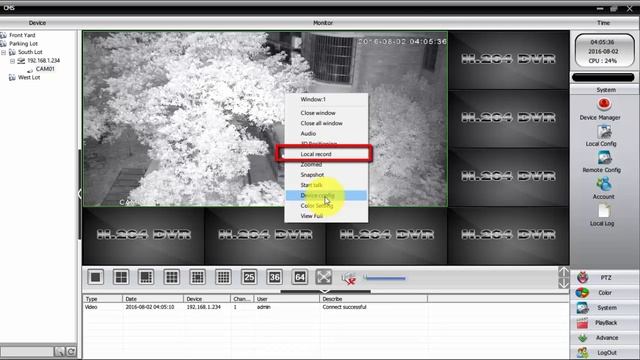Open the System panel

[605, 308]
